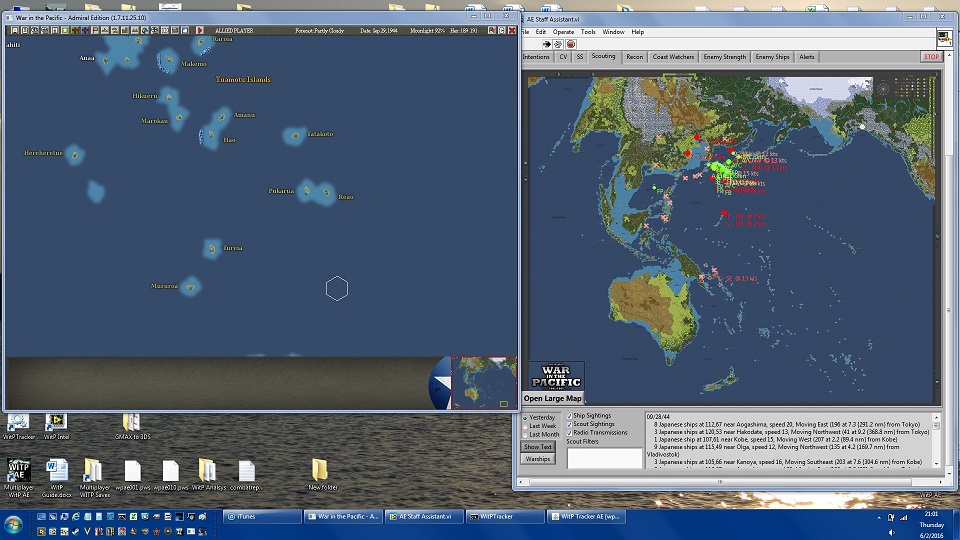This screenshot has width=960, height=540.
Task: Click the blue cross icon in game toolbar
Action: [85, 30]
